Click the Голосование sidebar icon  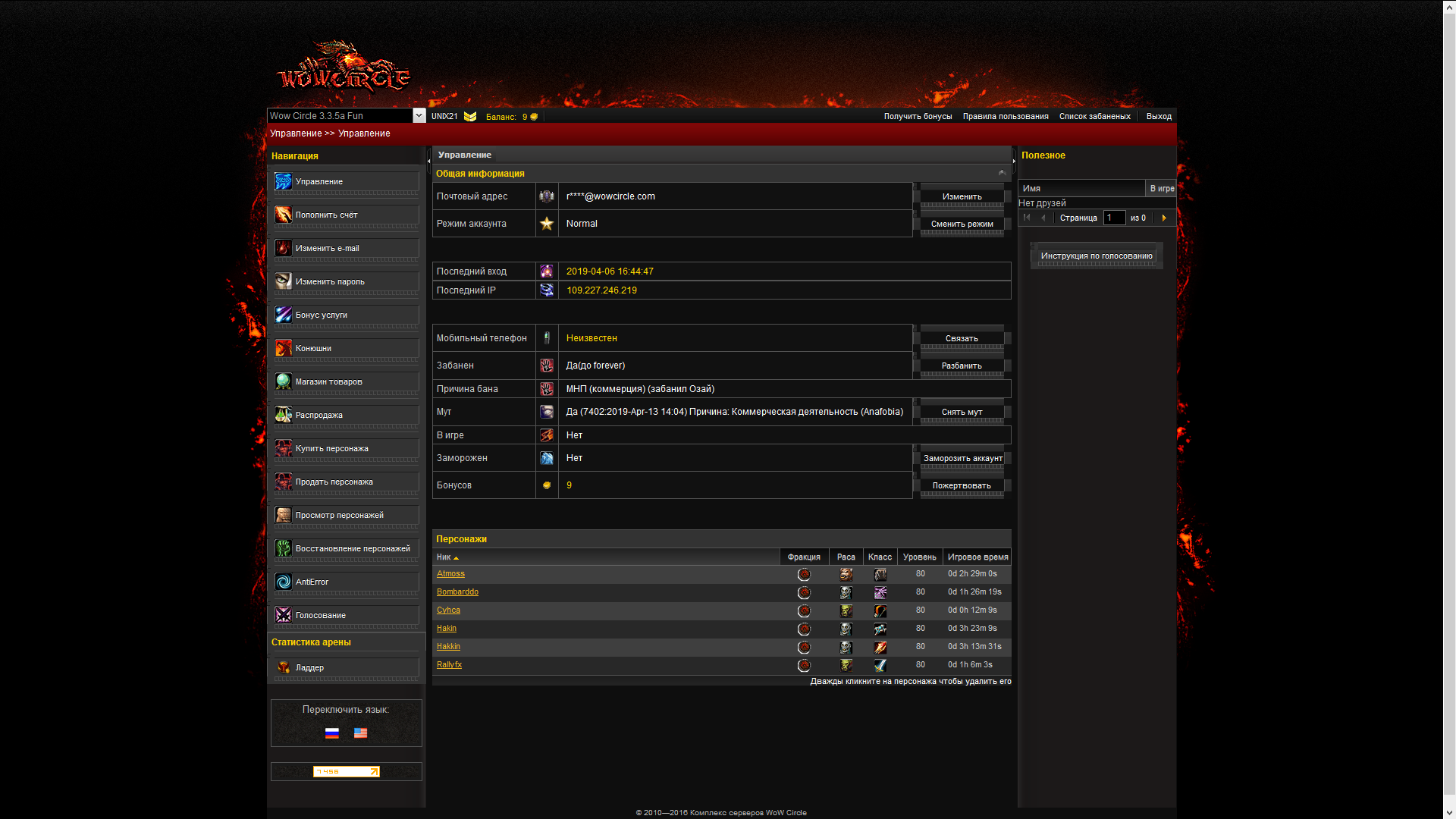(283, 615)
